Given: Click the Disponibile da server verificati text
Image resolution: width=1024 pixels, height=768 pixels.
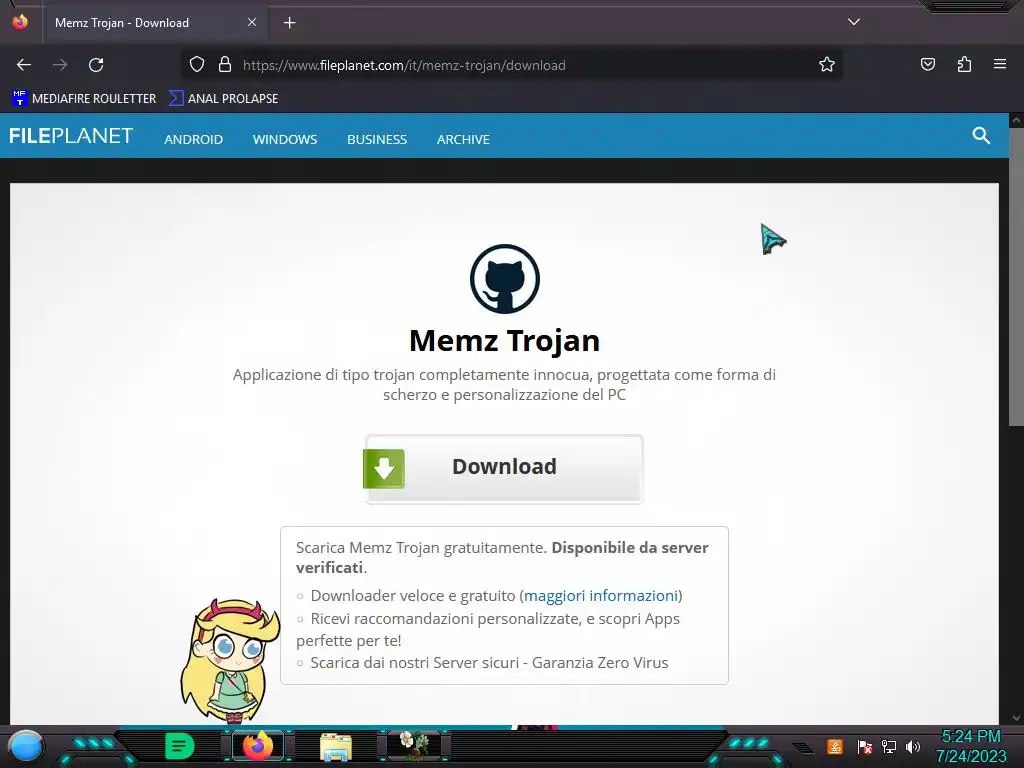Looking at the screenshot, I should tap(502, 557).
